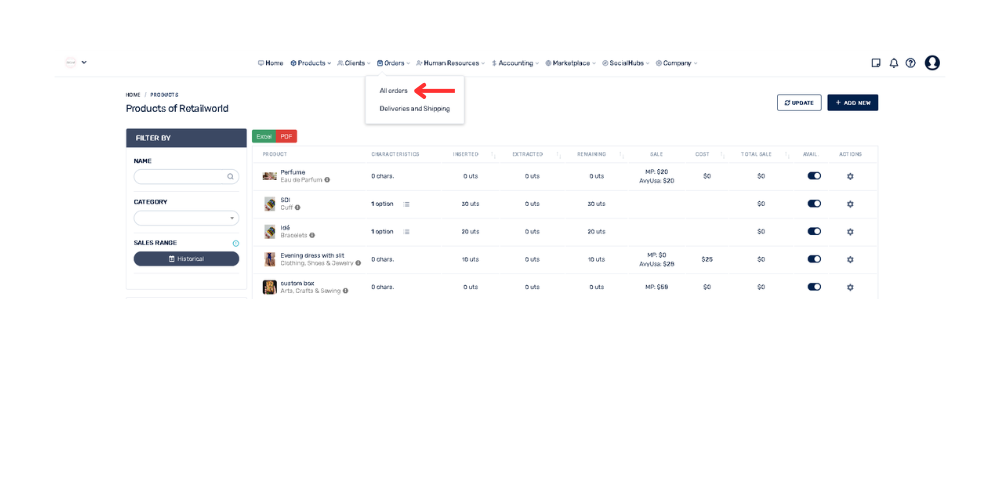The height and width of the screenshot is (500, 1000).
Task: Open actions gear for Perfume row
Action: pos(850,176)
